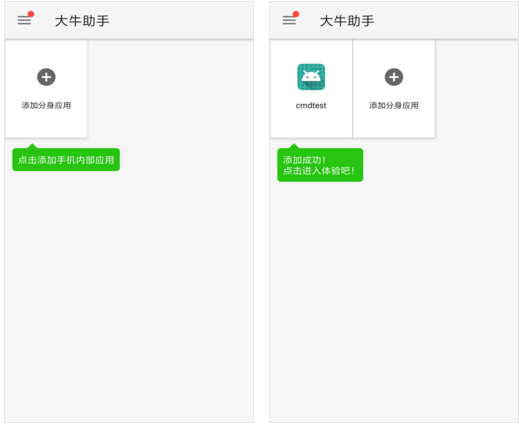521x425 pixels.
Task: Select the add-app card tile beside cmdtest
Action: [394, 89]
